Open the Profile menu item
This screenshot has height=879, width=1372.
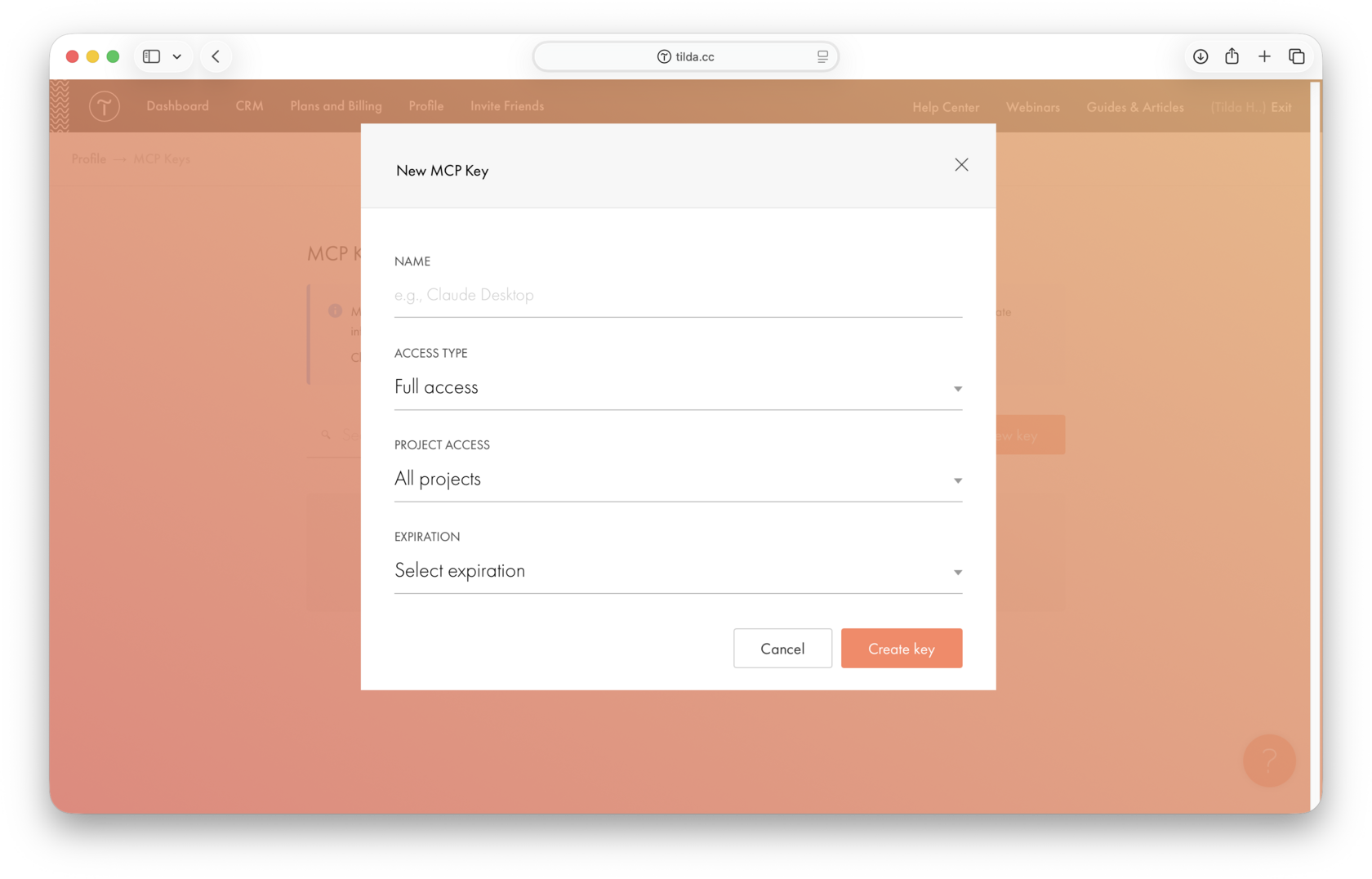[x=426, y=106]
